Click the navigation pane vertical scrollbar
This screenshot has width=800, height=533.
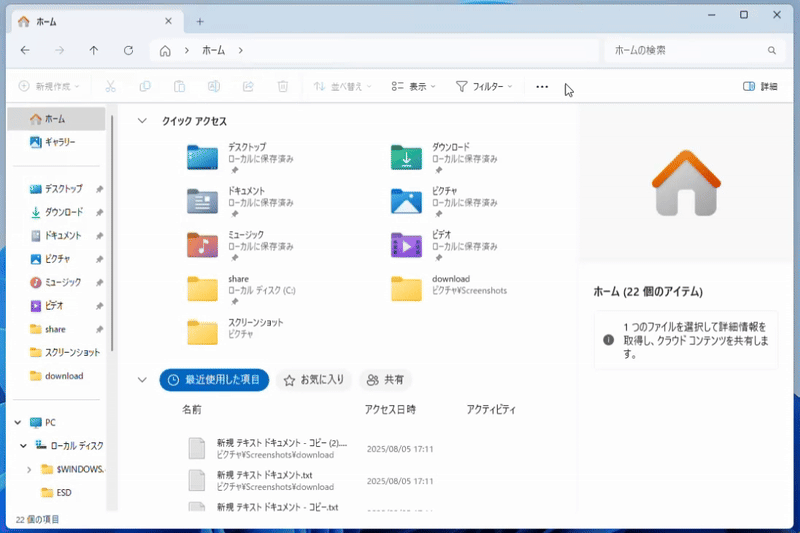[112, 234]
